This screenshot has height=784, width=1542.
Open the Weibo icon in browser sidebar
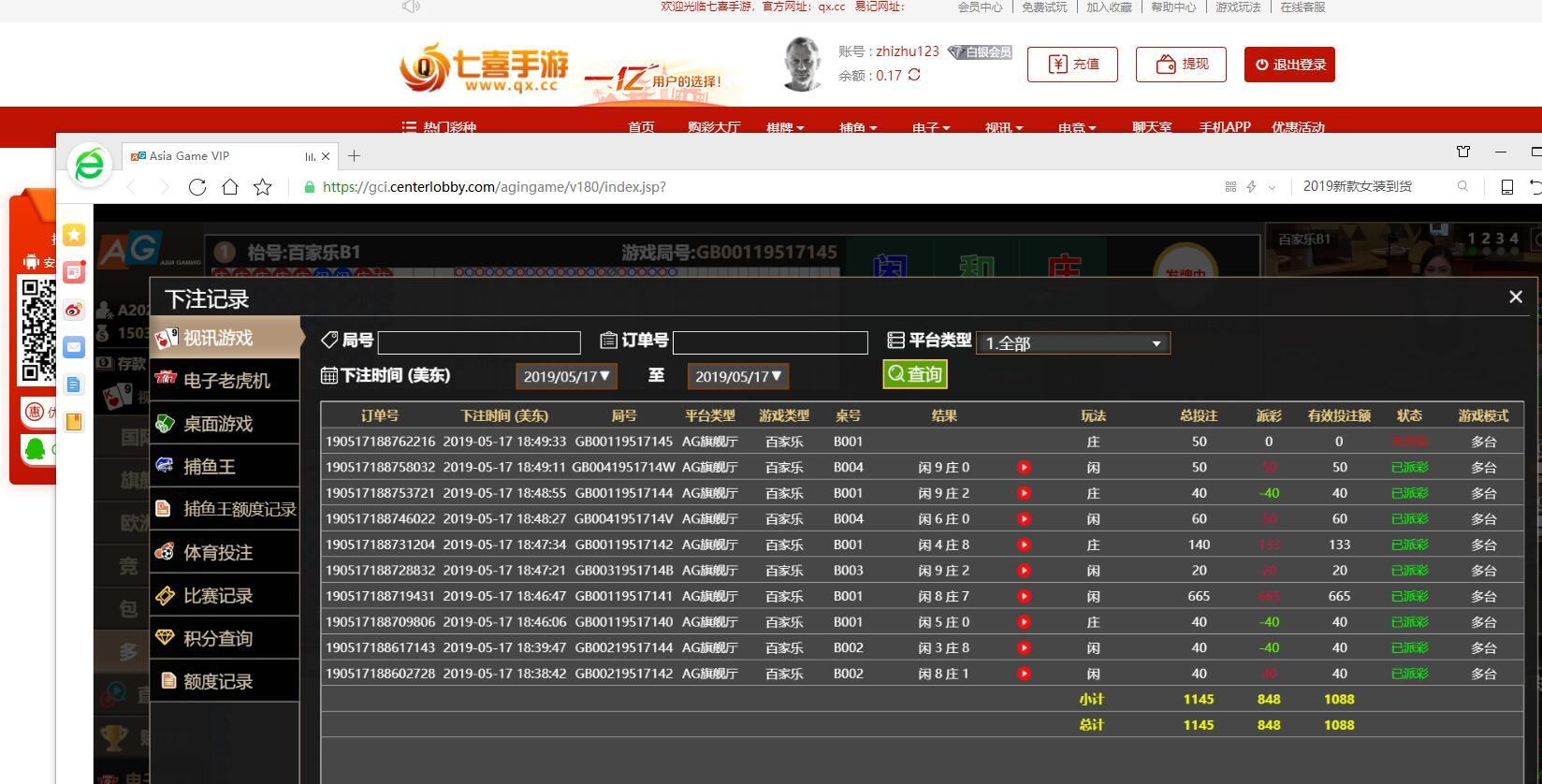point(74,310)
